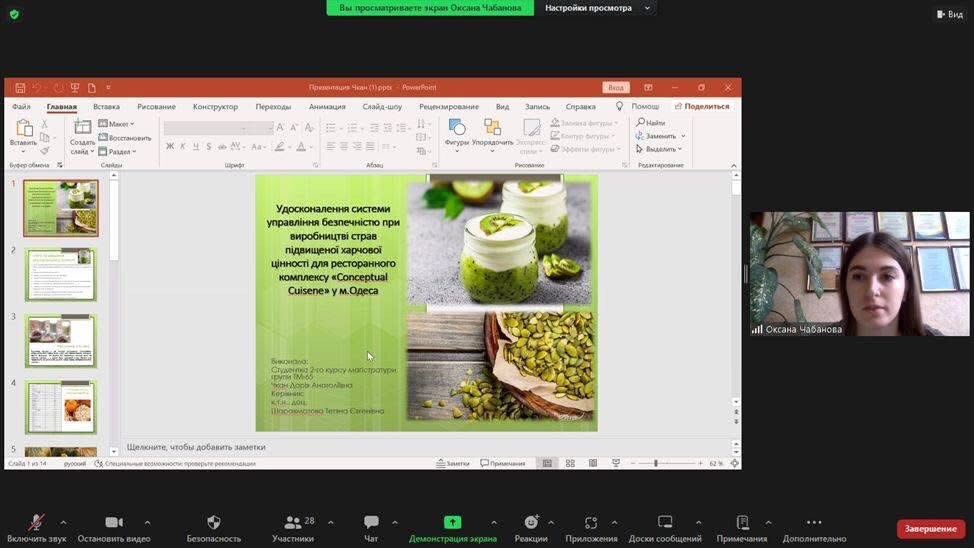Stop camera via Остановить видео

pyautogui.click(x=114, y=523)
